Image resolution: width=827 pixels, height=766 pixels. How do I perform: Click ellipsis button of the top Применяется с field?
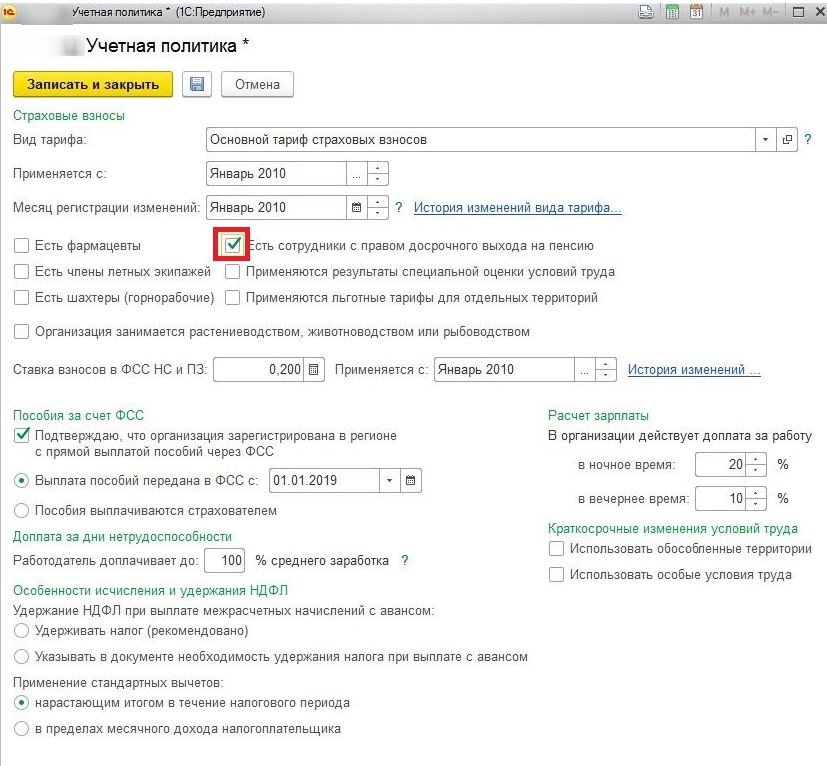(x=357, y=174)
